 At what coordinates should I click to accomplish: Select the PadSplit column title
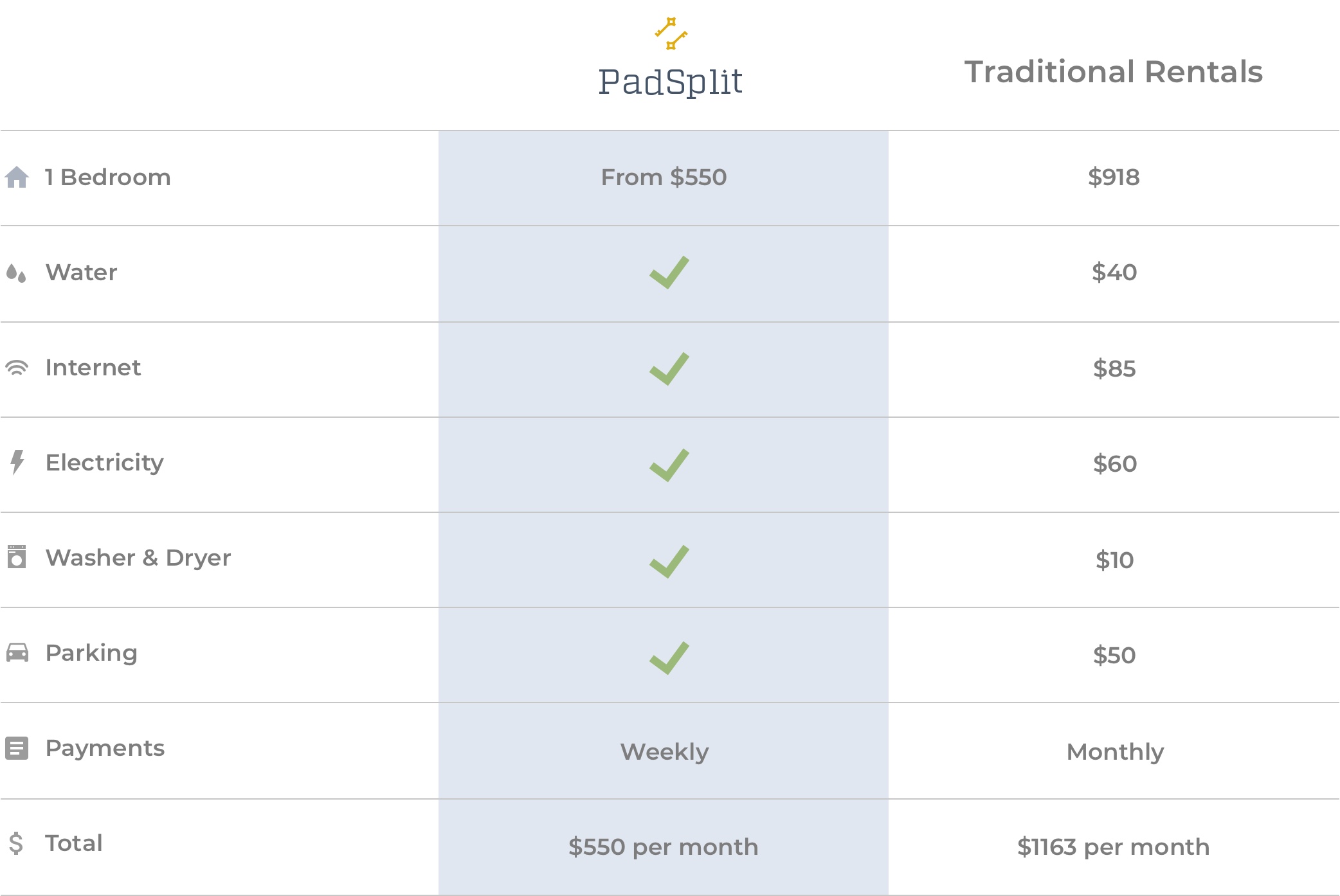coord(670,82)
